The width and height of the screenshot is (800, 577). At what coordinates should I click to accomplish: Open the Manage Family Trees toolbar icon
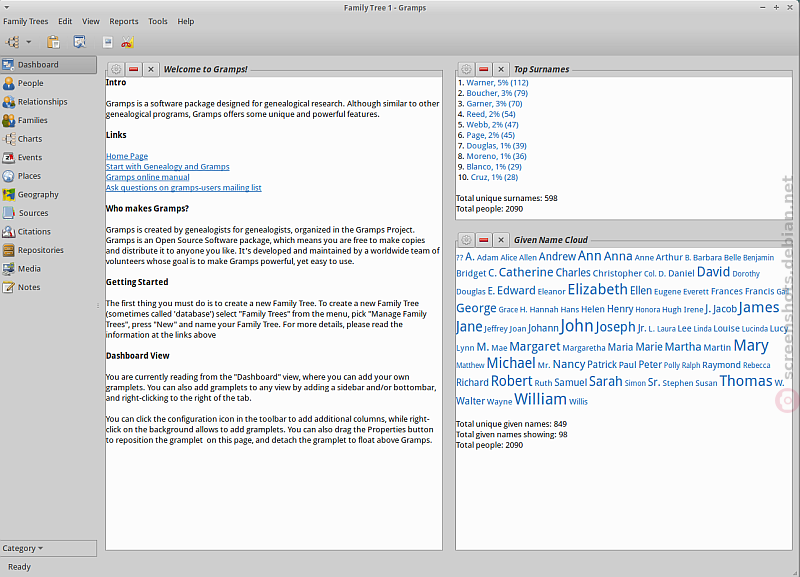[13, 42]
